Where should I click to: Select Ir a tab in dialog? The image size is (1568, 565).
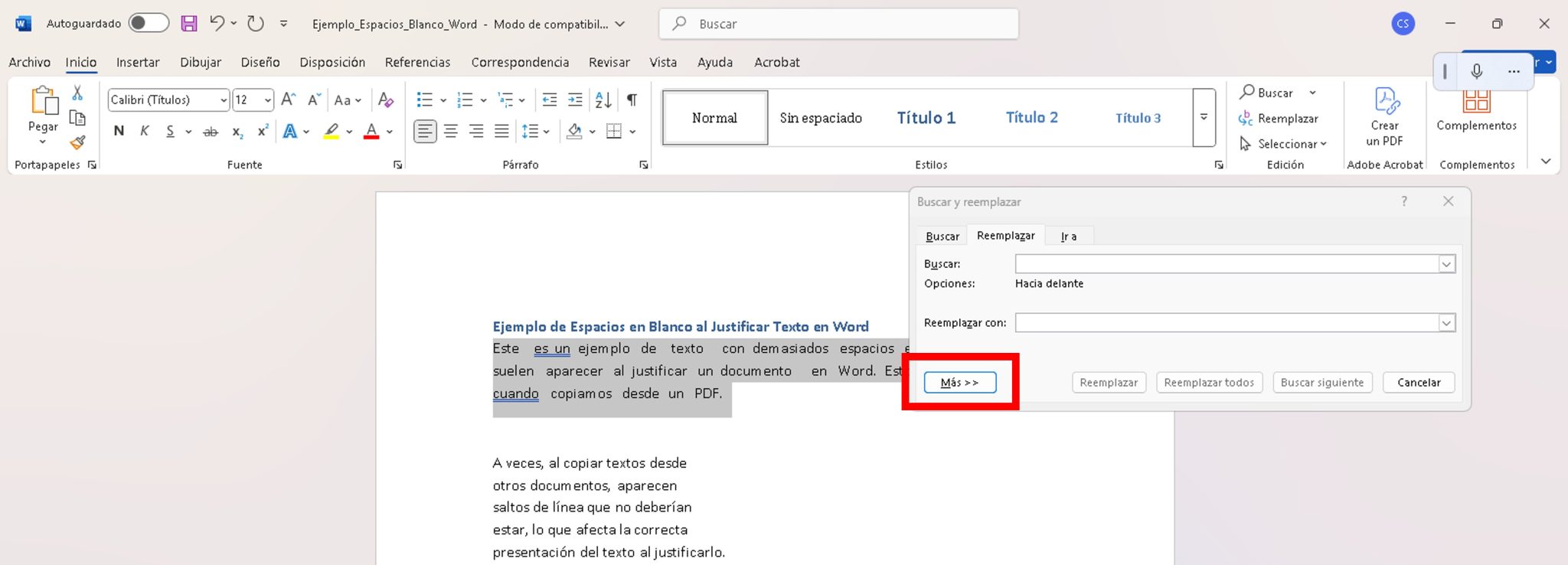(1069, 237)
